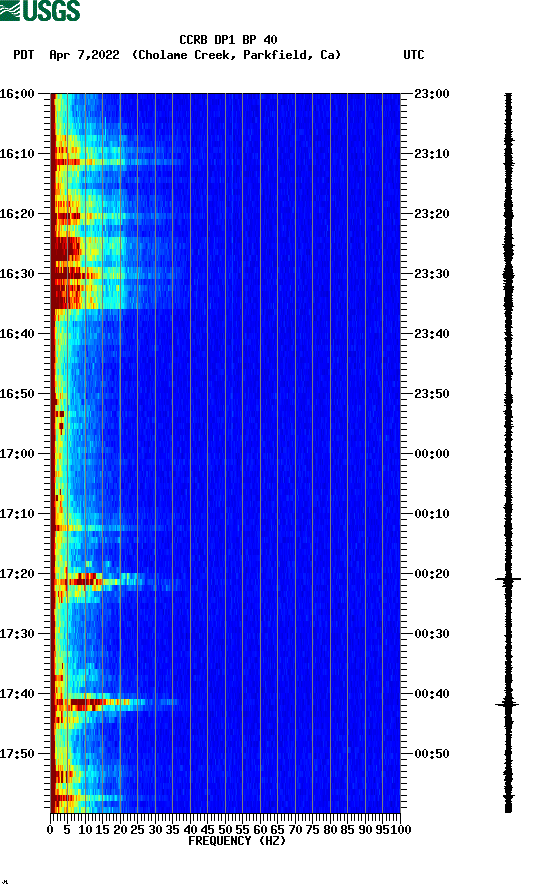Click the 16:30 PDT time label
The image size is (552, 893).
(17, 273)
